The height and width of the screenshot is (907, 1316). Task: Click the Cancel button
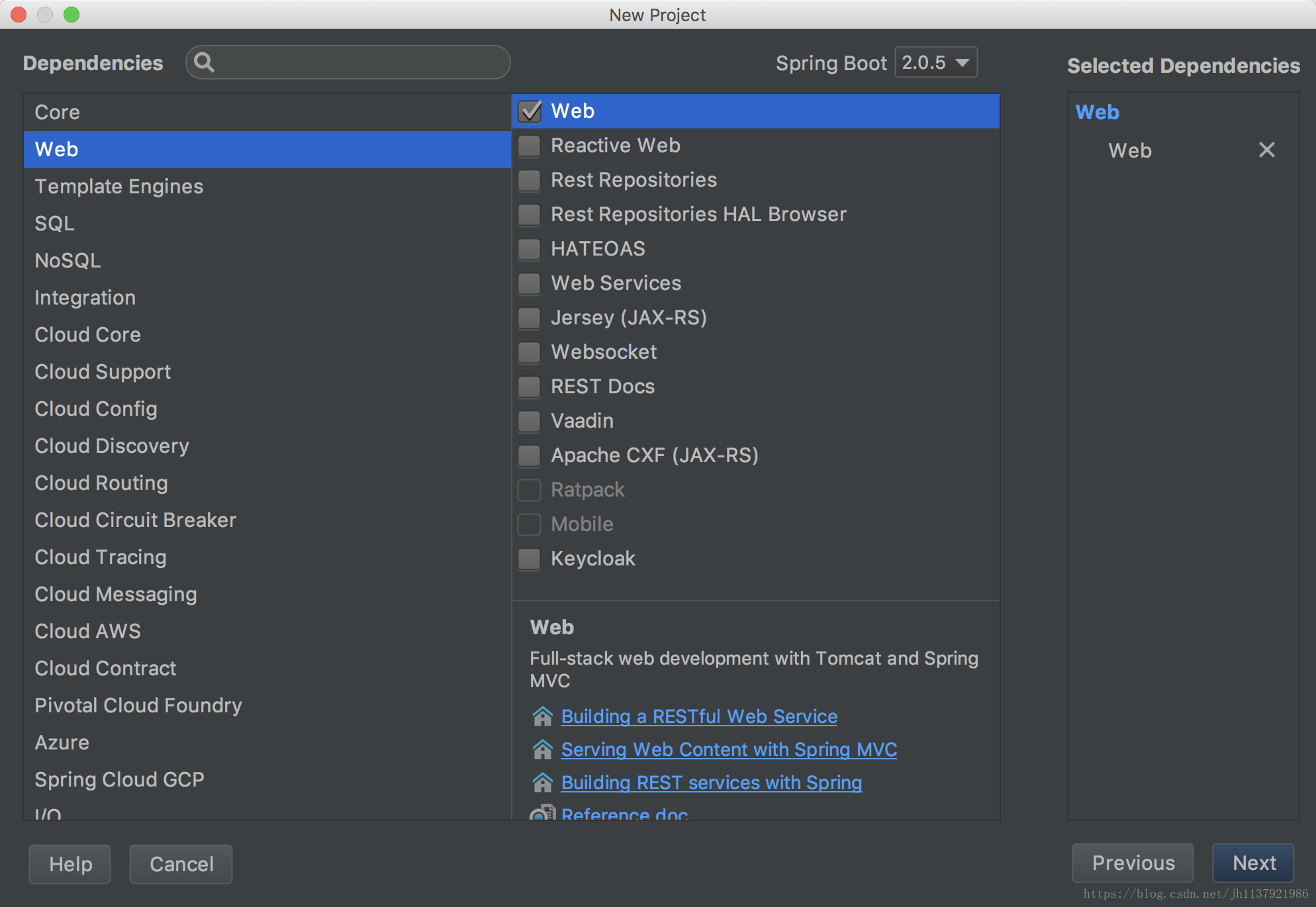tap(181, 864)
